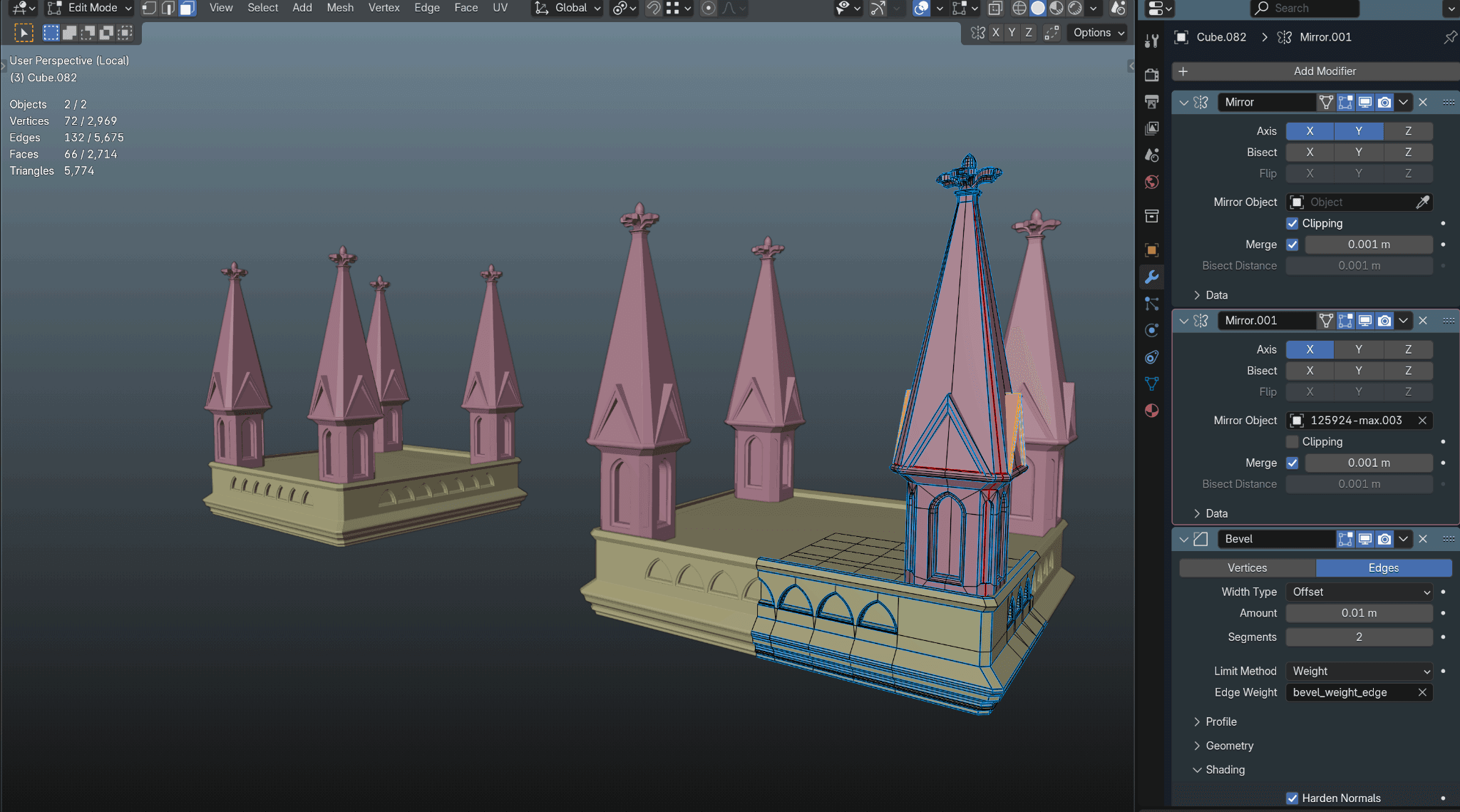Toggle Y axis on Mirror modifier
1460x812 pixels.
pos(1359,131)
